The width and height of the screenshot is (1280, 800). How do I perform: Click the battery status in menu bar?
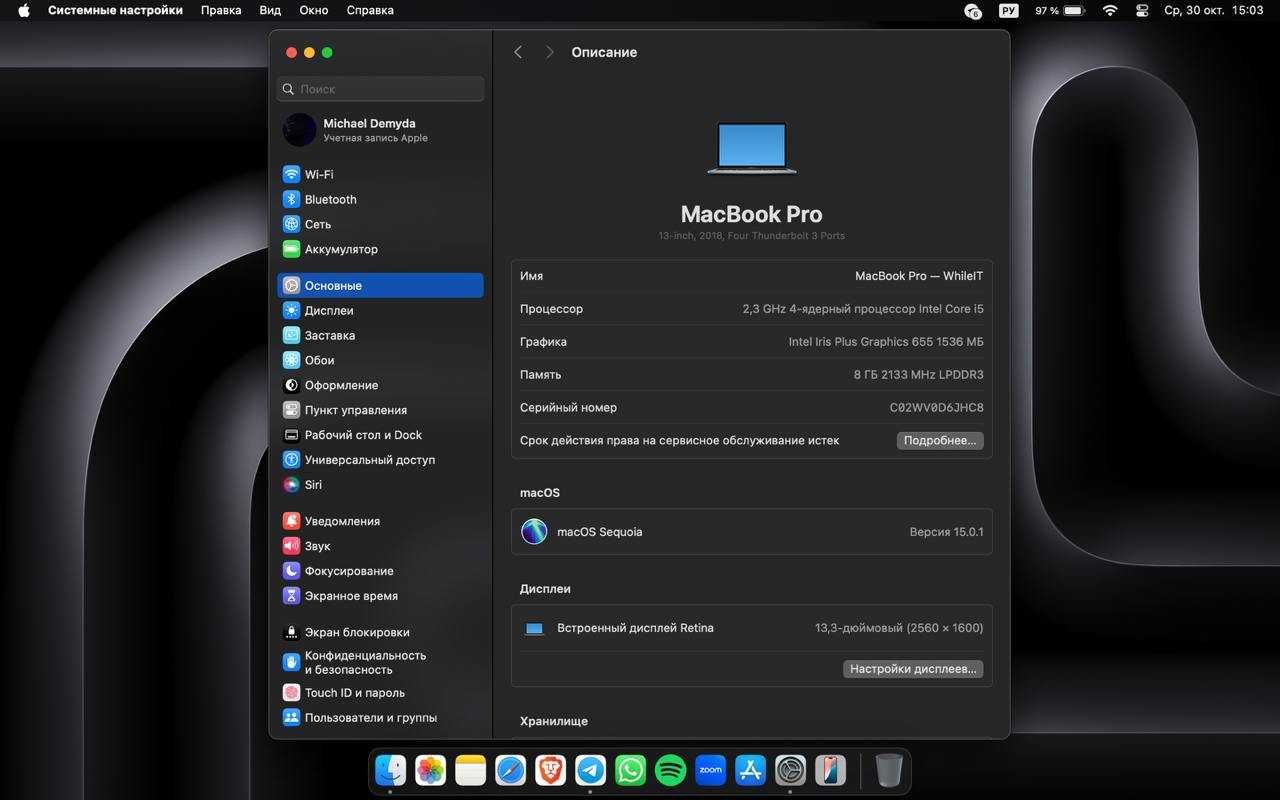pyautogui.click(x=1060, y=10)
